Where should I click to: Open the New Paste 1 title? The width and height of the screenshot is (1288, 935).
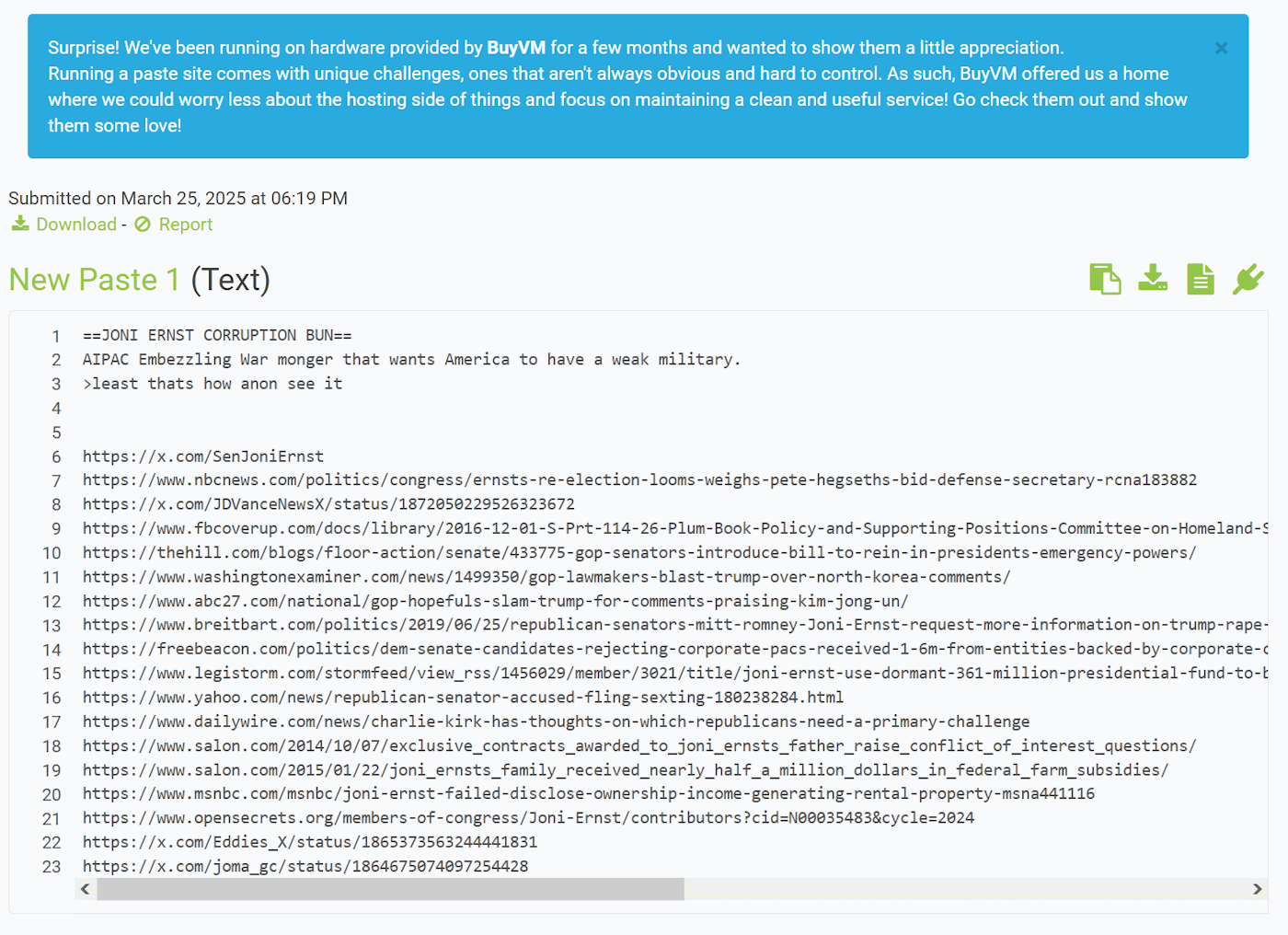pos(95,280)
